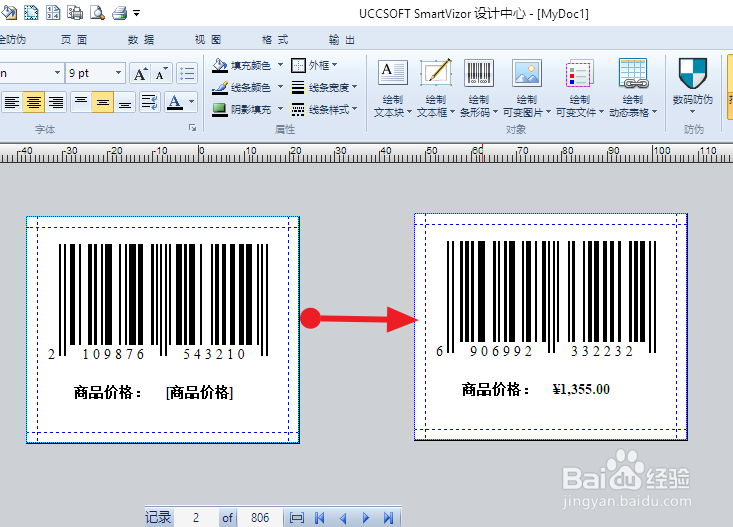Select 绘制文本框 draw text box tool
Screen dimensions: 733x527
point(436,88)
